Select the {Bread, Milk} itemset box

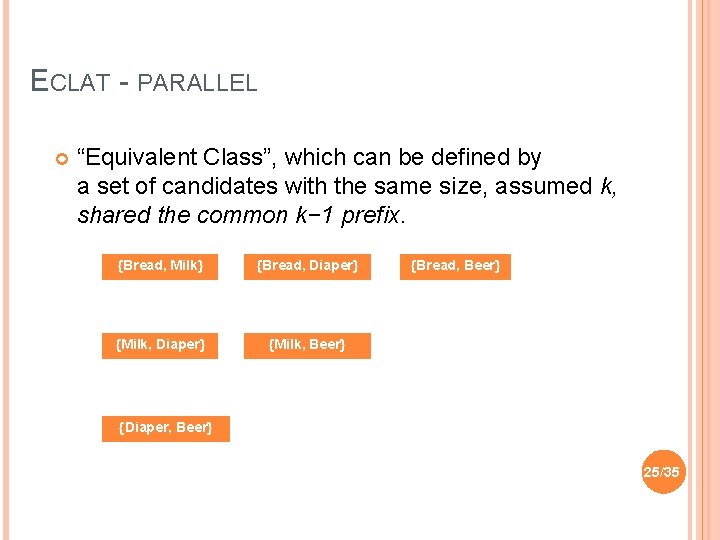coord(160,266)
